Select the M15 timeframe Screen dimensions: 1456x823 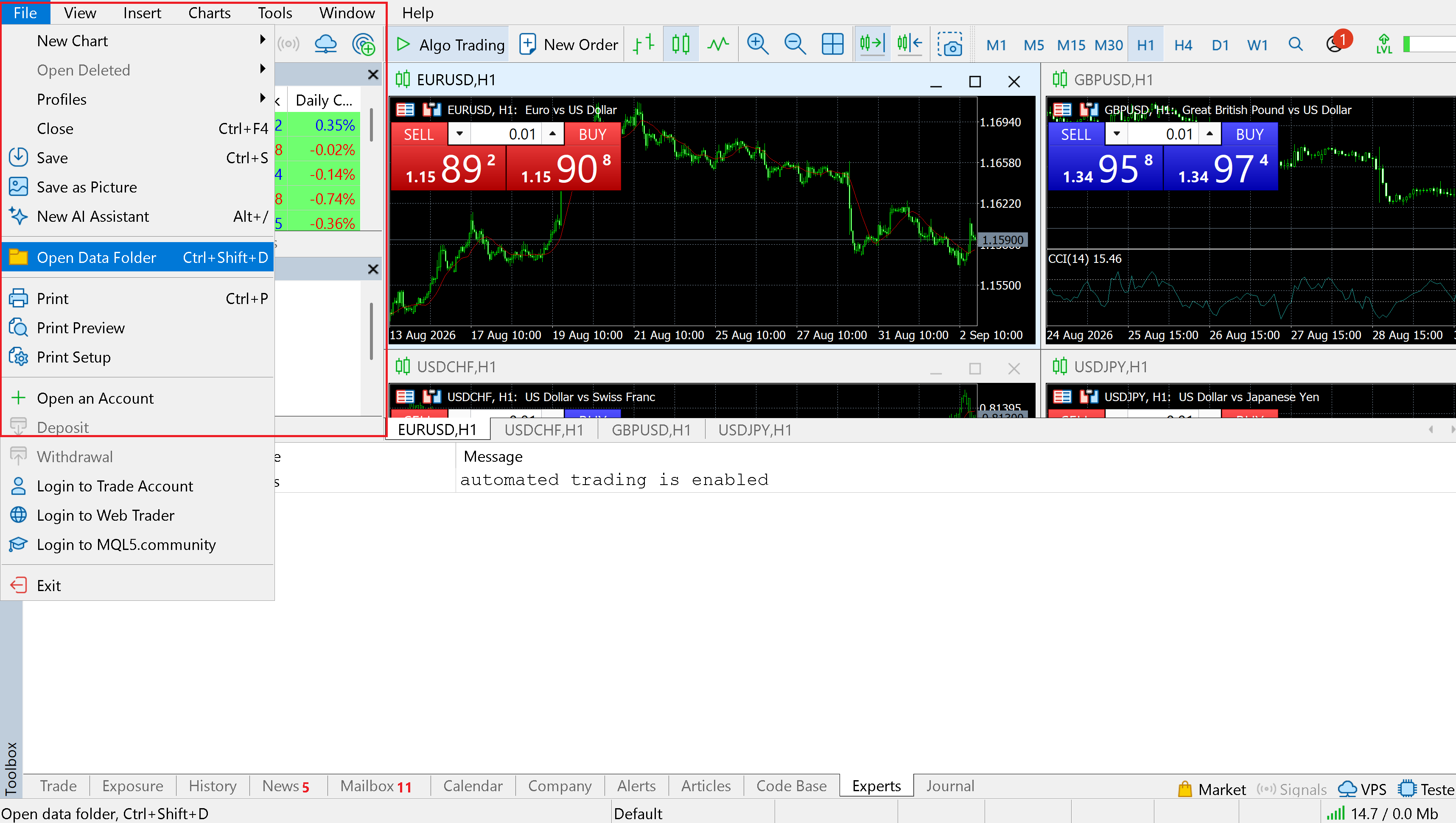(x=1071, y=45)
